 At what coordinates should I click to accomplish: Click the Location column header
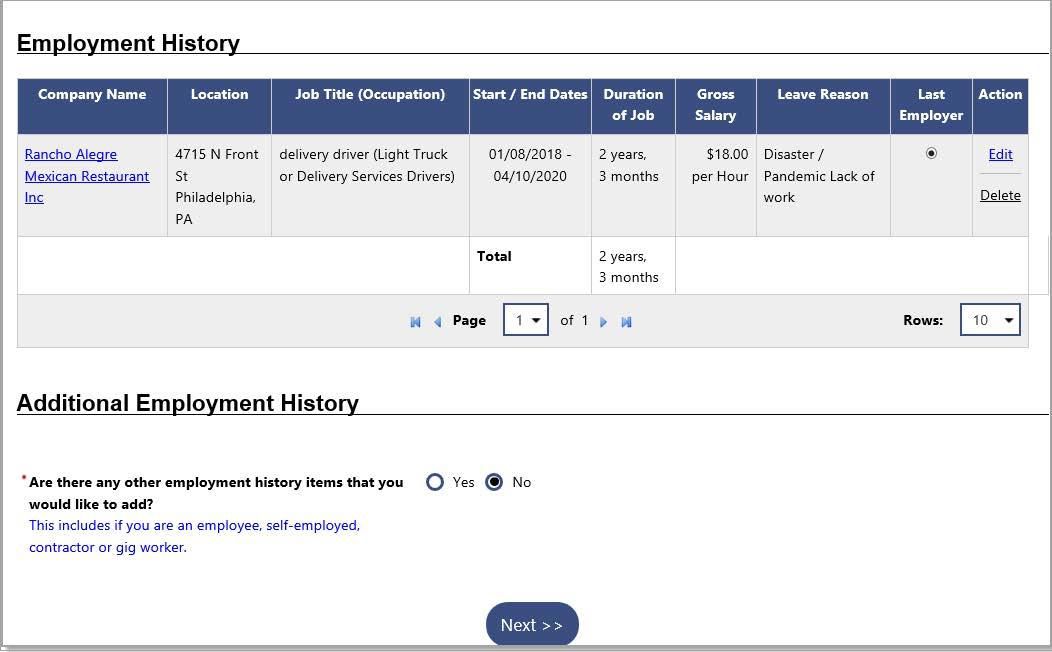tap(219, 95)
